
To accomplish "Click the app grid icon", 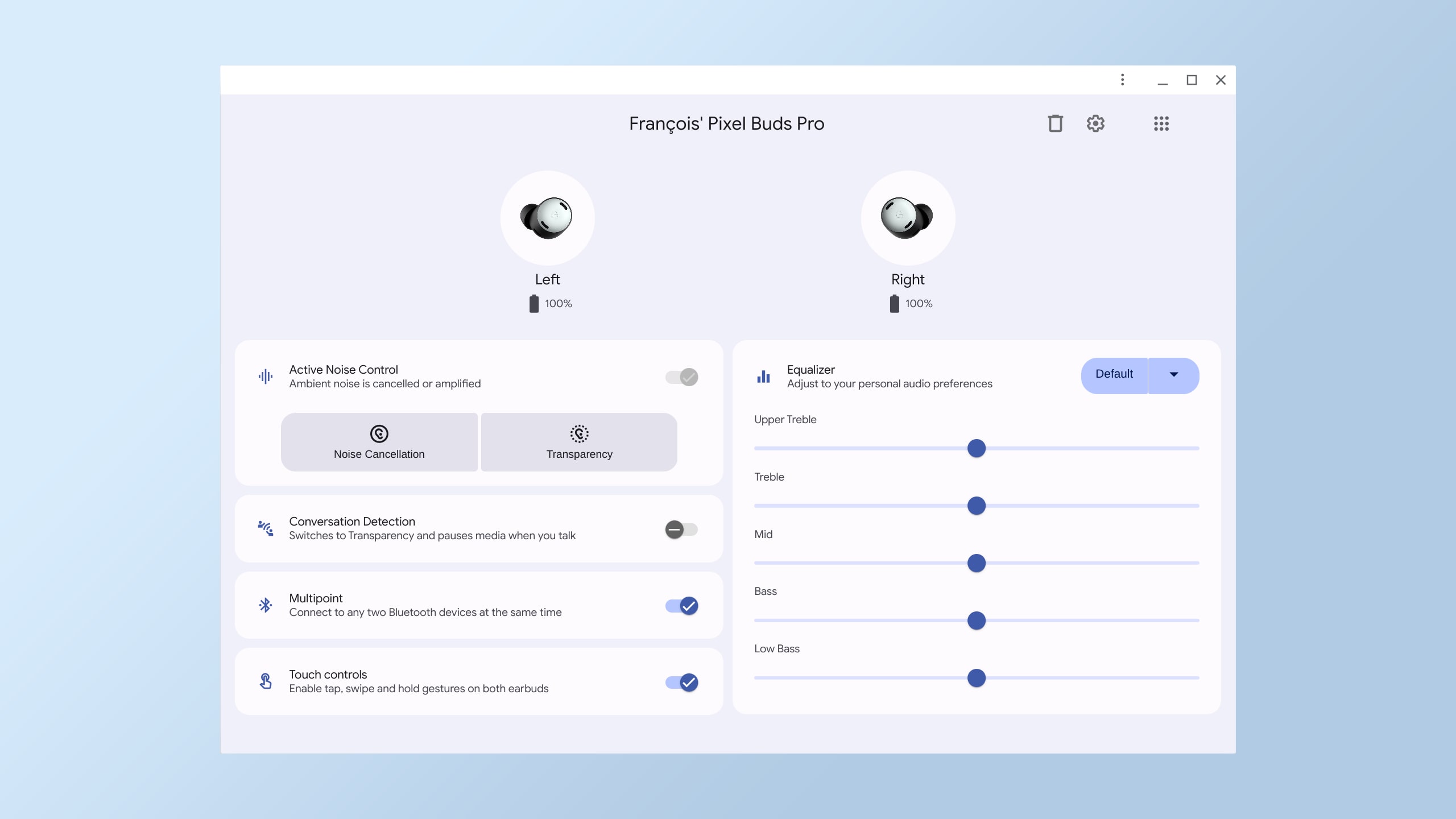I will [1161, 123].
